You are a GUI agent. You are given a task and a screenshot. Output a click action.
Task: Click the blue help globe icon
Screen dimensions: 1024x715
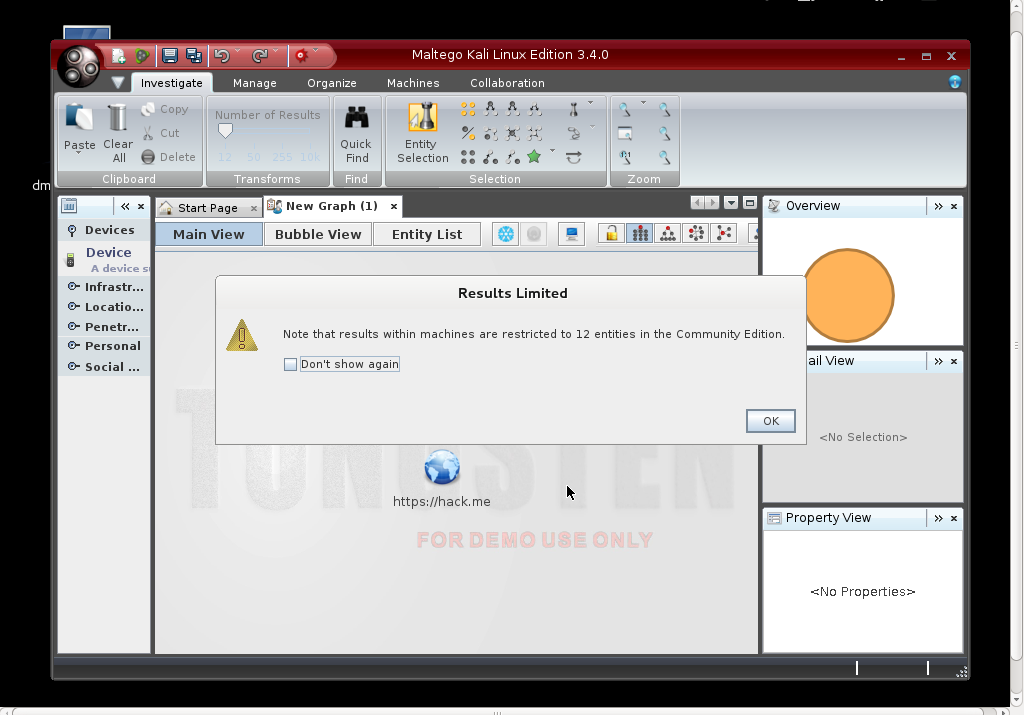tap(955, 82)
